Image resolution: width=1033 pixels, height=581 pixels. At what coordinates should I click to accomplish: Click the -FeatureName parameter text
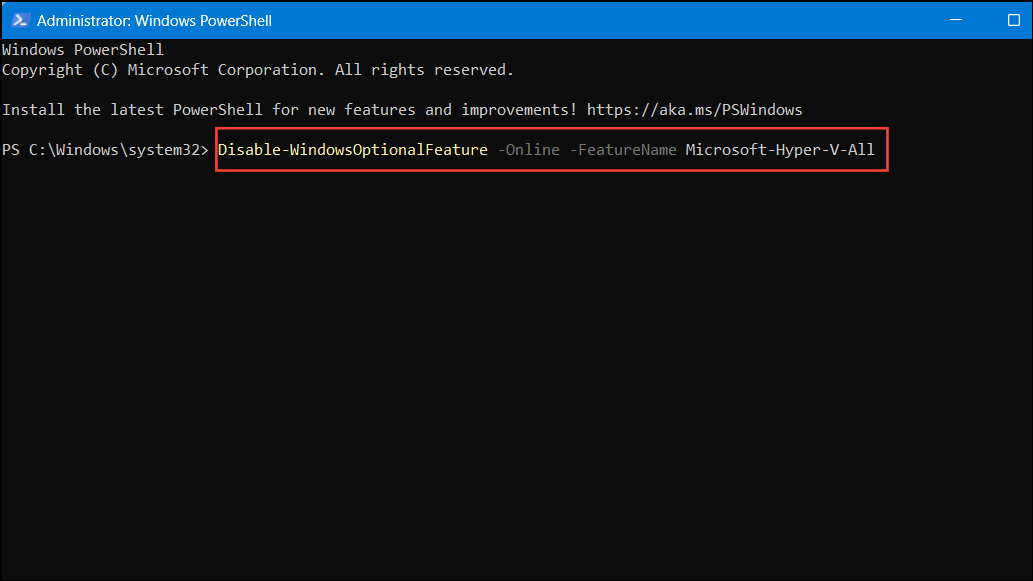click(623, 149)
